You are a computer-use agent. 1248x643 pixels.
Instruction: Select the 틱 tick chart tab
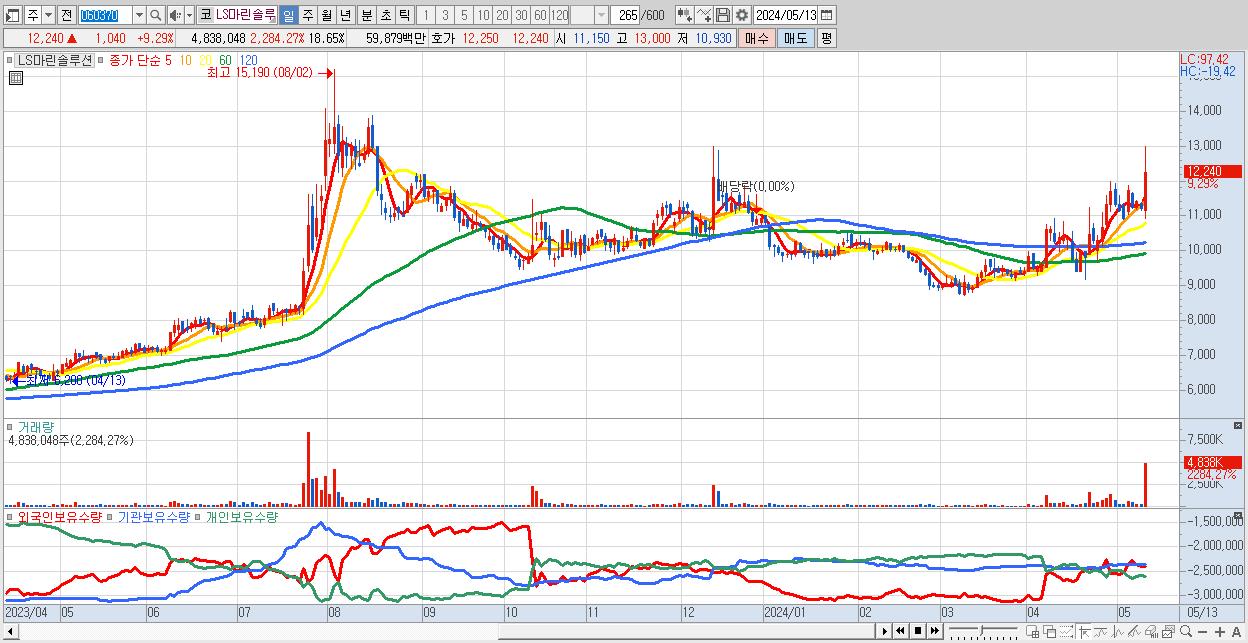(404, 16)
